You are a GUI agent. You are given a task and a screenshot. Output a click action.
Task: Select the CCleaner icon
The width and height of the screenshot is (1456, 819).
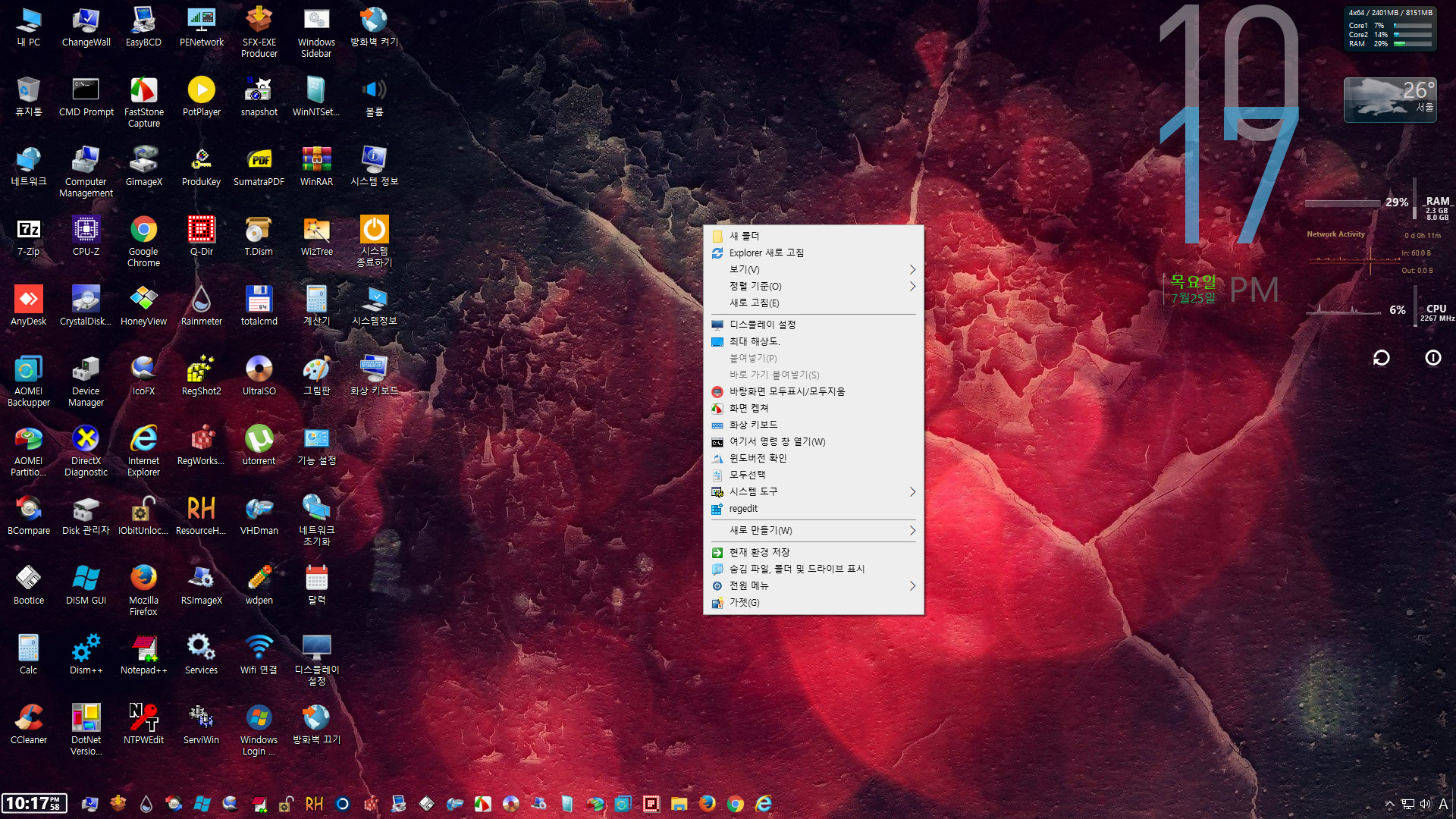[x=29, y=725]
